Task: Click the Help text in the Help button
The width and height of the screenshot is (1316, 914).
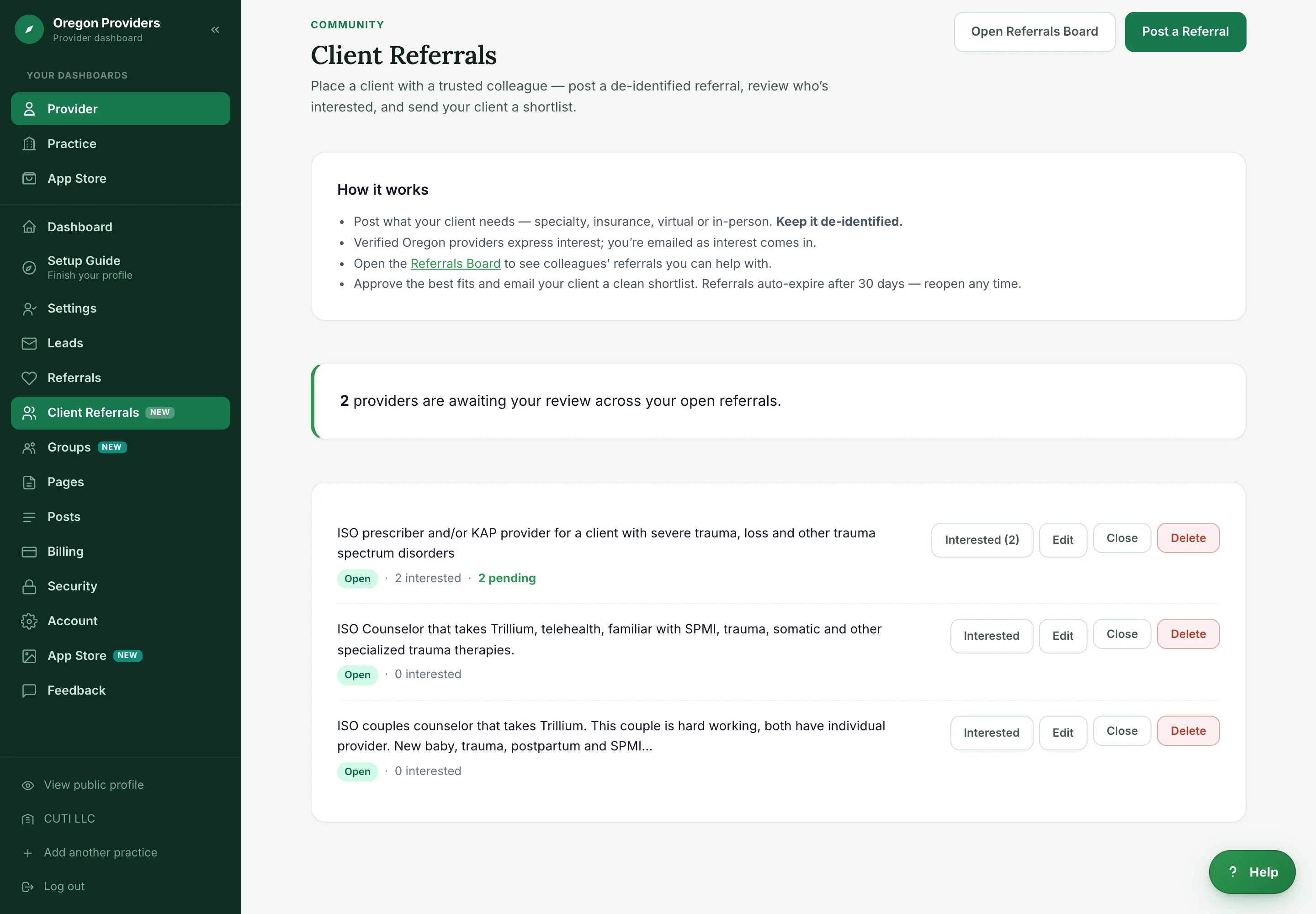Action: [1263, 872]
